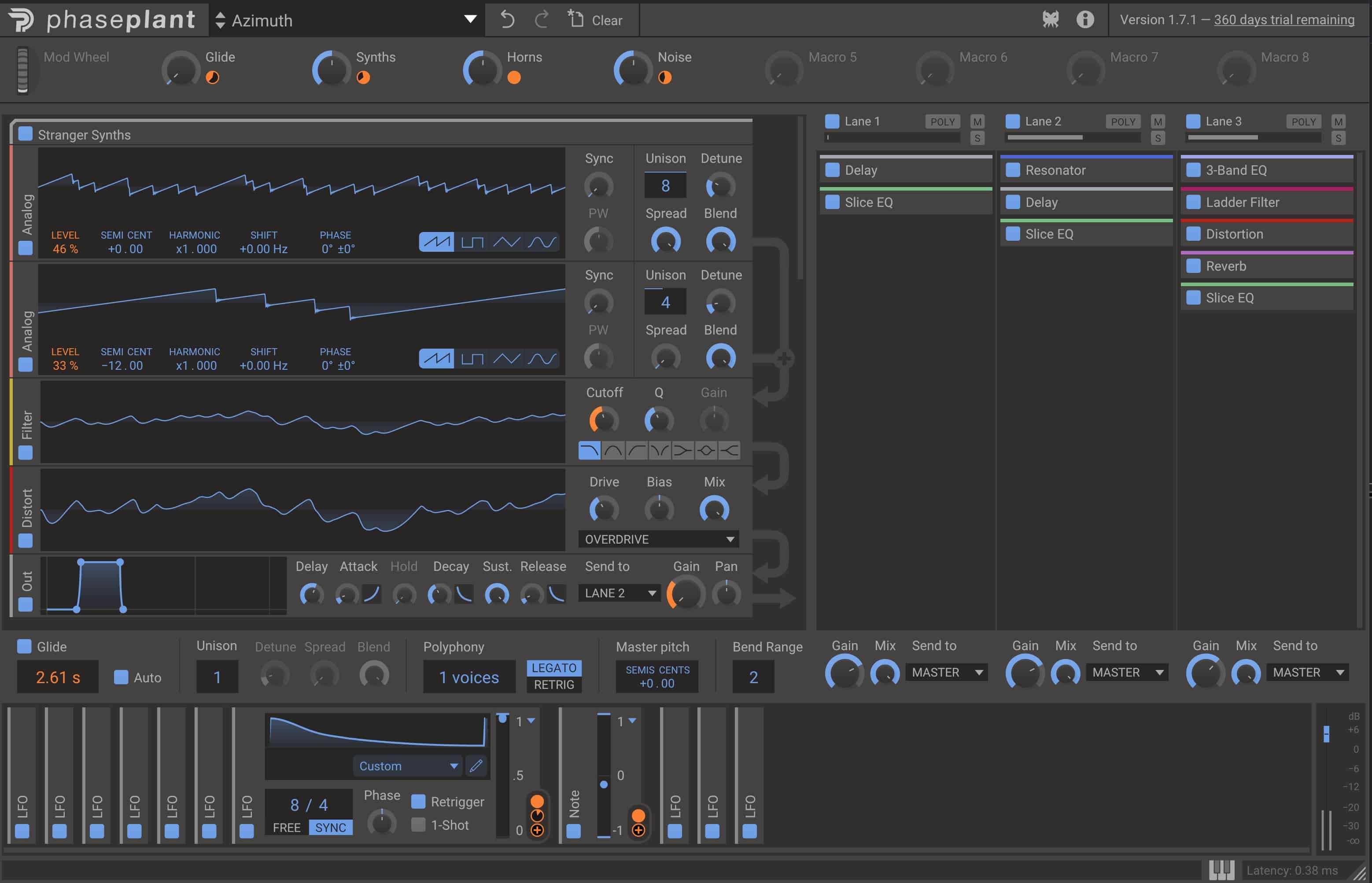Image resolution: width=1372 pixels, height=883 pixels.
Task: Click the butterfly icon in top bar
Action: [x=1050, y=19]
